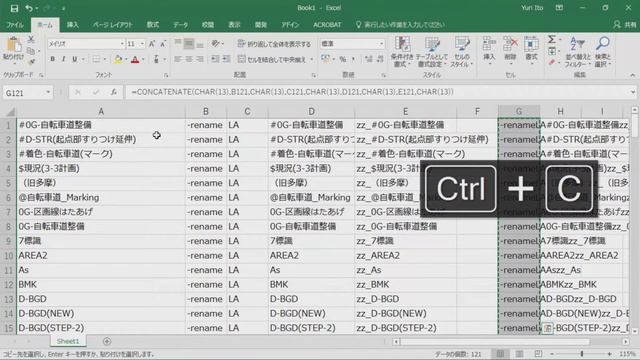
Task: Click the phonetic guide (furigana) icon
Action: click(x=156, y=60)
